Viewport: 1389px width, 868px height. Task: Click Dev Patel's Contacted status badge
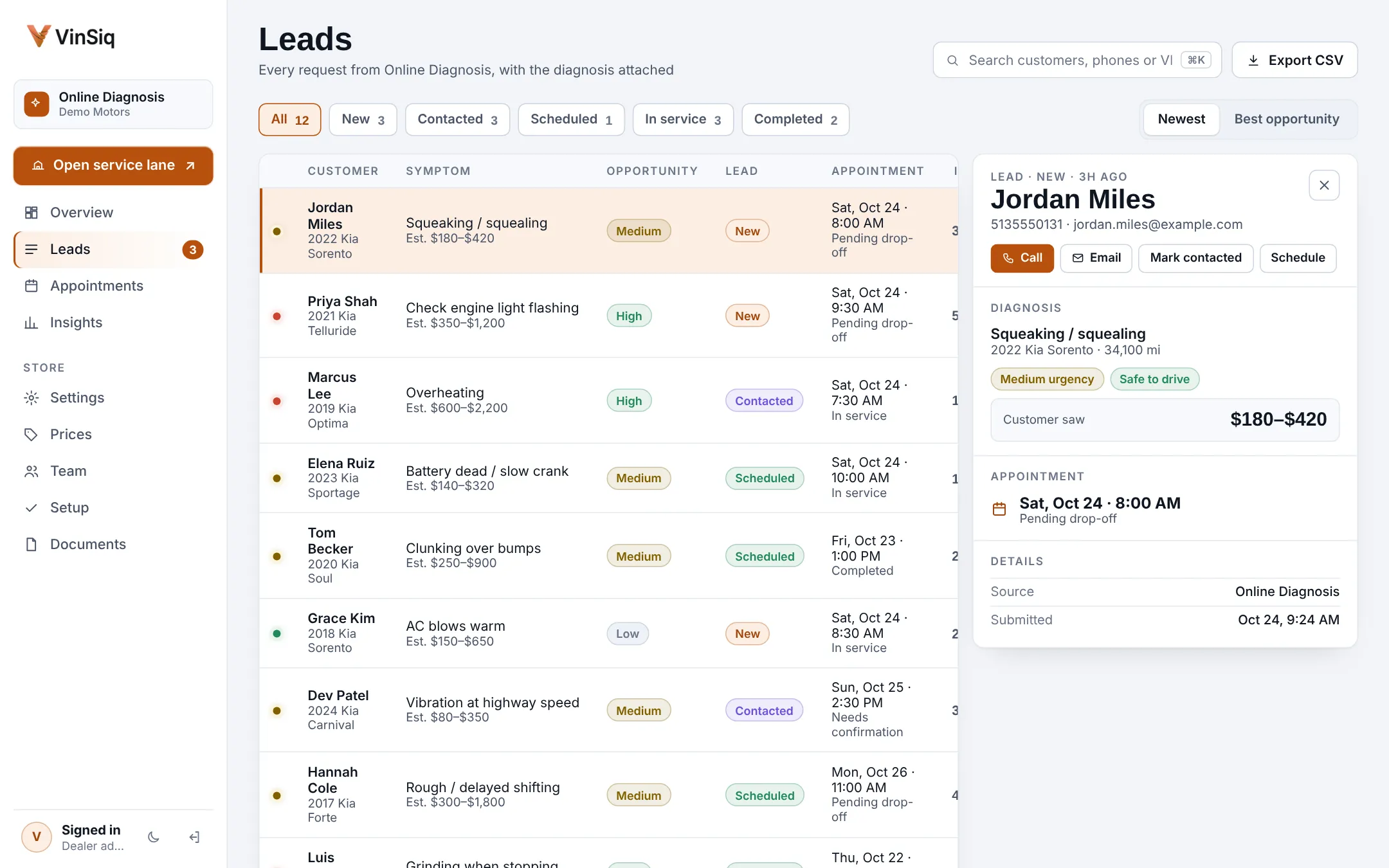(x=764, y=710)
